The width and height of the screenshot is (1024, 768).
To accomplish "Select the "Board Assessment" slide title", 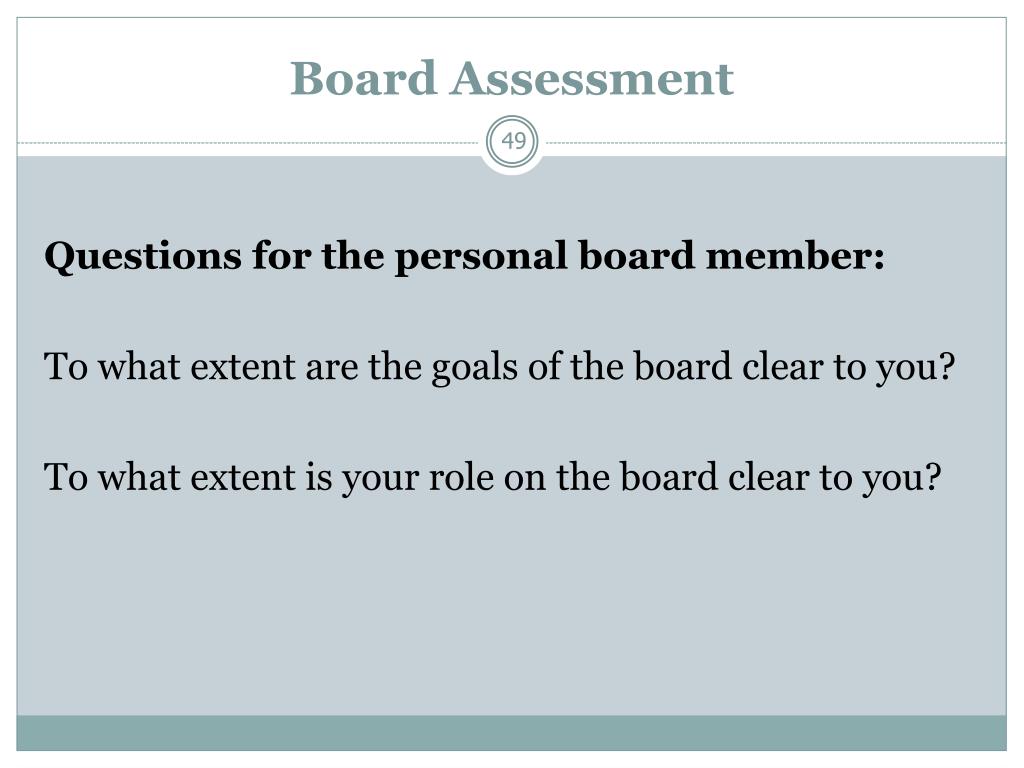I will tap(512, 78).
